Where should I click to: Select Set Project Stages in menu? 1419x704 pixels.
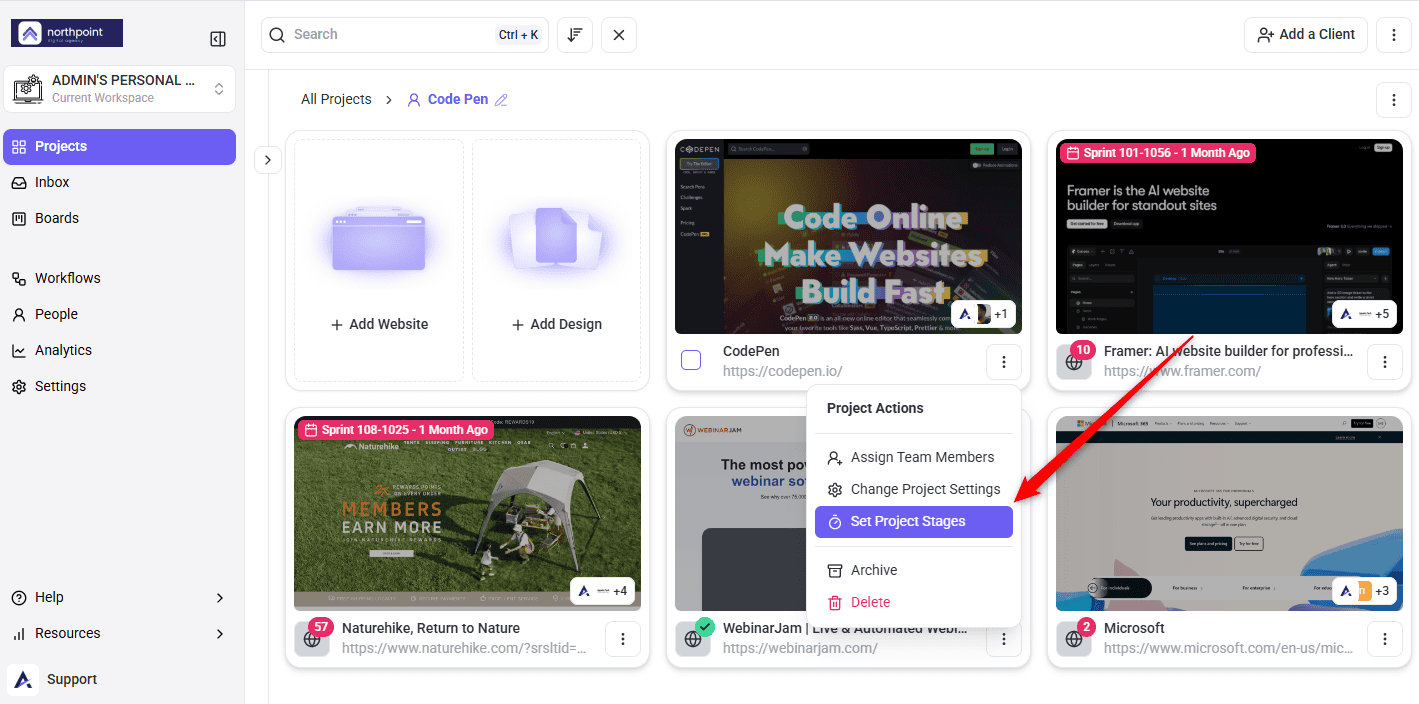[x=914, y=522]
